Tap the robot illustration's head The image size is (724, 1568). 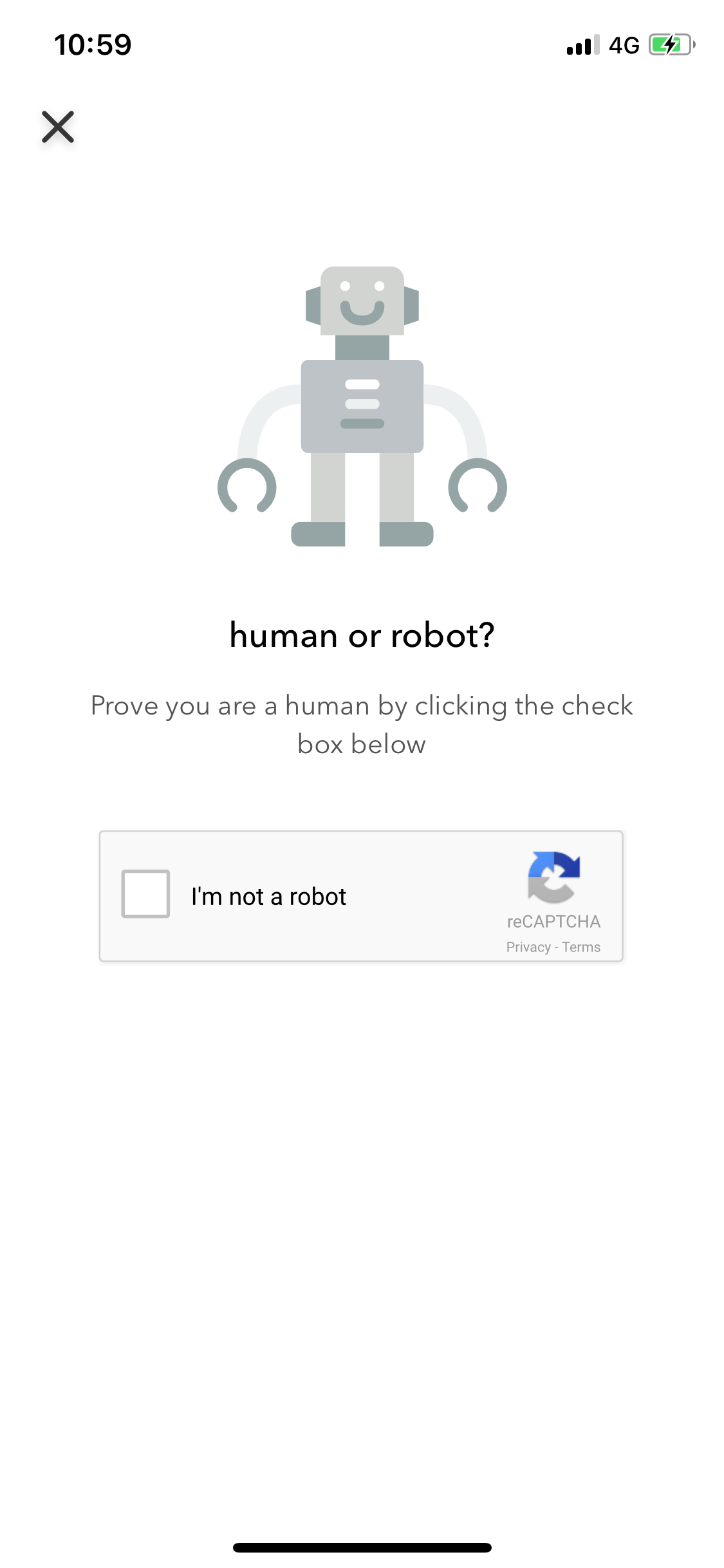tap(362, 301)
